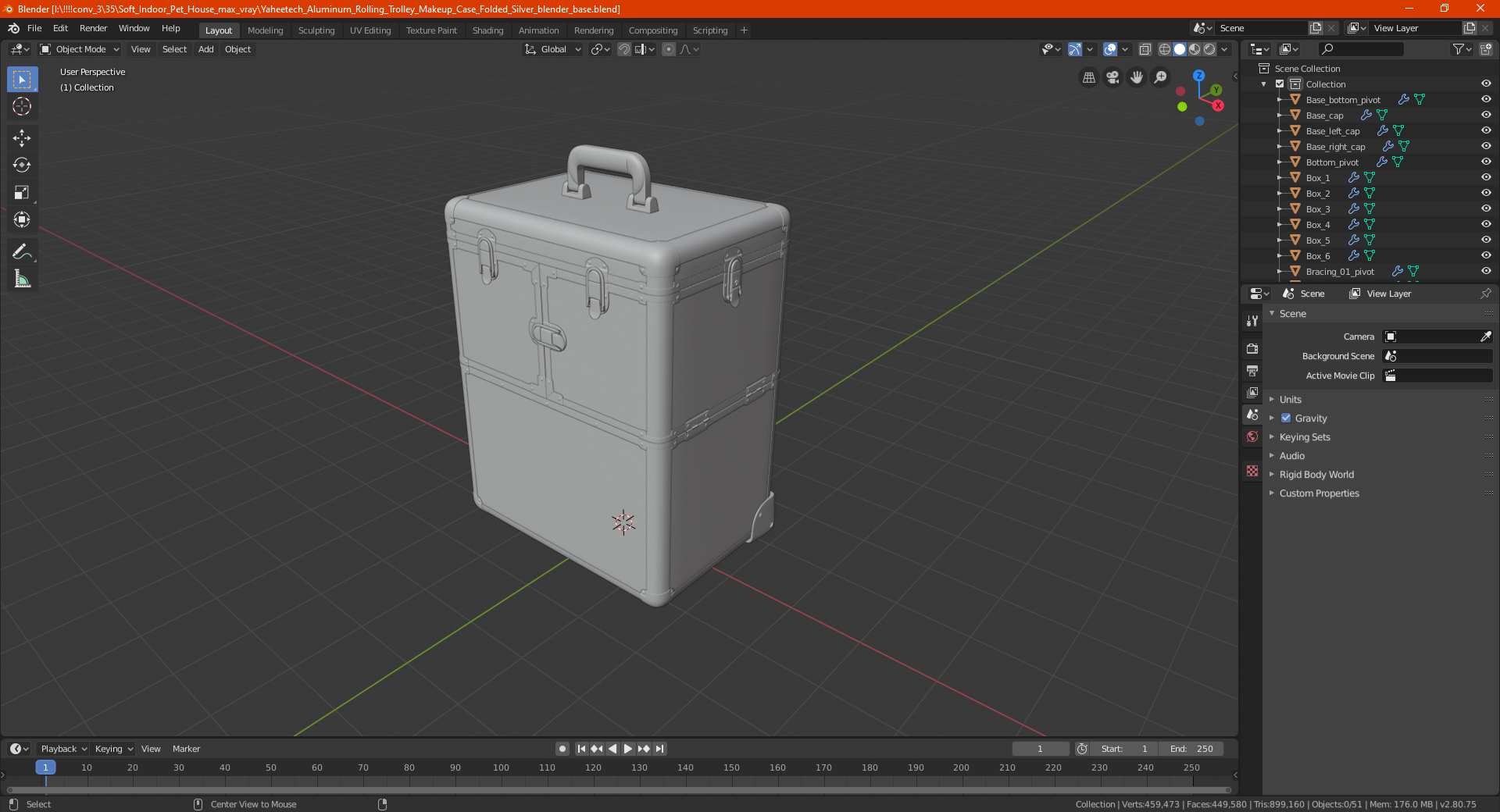
Task: Open the World properties tab
Action: pos(1252,436)
